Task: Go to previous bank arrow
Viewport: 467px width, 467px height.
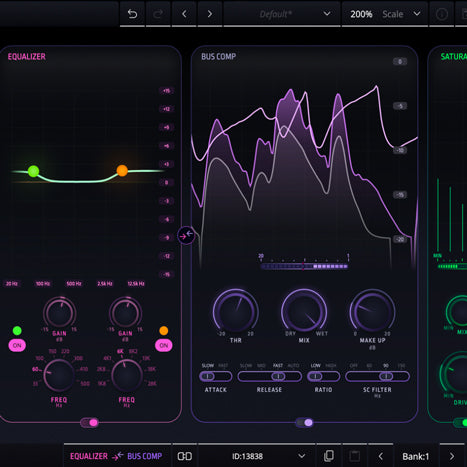Action: click(380, 456)
